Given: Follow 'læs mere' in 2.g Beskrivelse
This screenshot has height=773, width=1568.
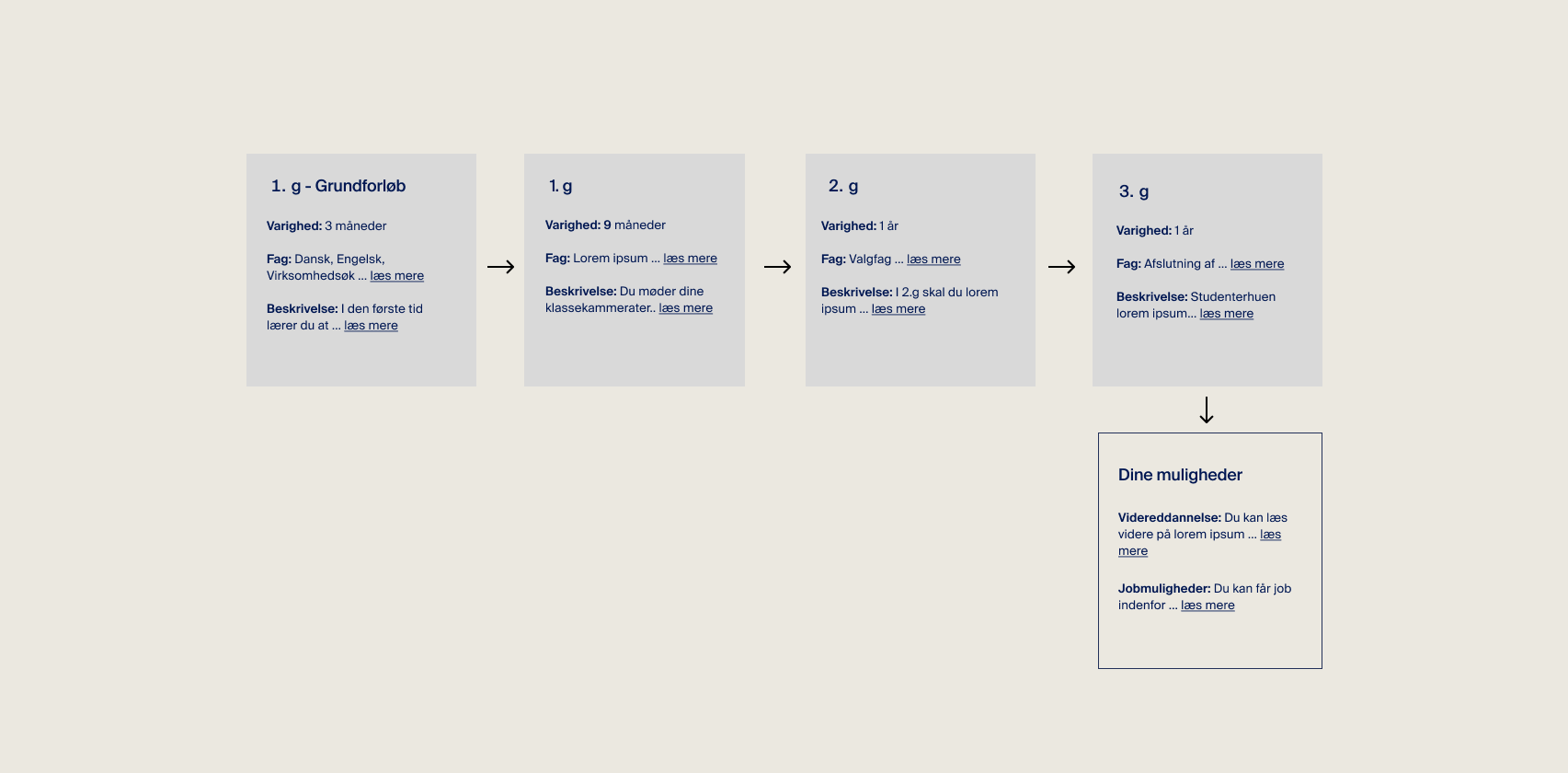Looking at the screenshot, I should point(898,309).
